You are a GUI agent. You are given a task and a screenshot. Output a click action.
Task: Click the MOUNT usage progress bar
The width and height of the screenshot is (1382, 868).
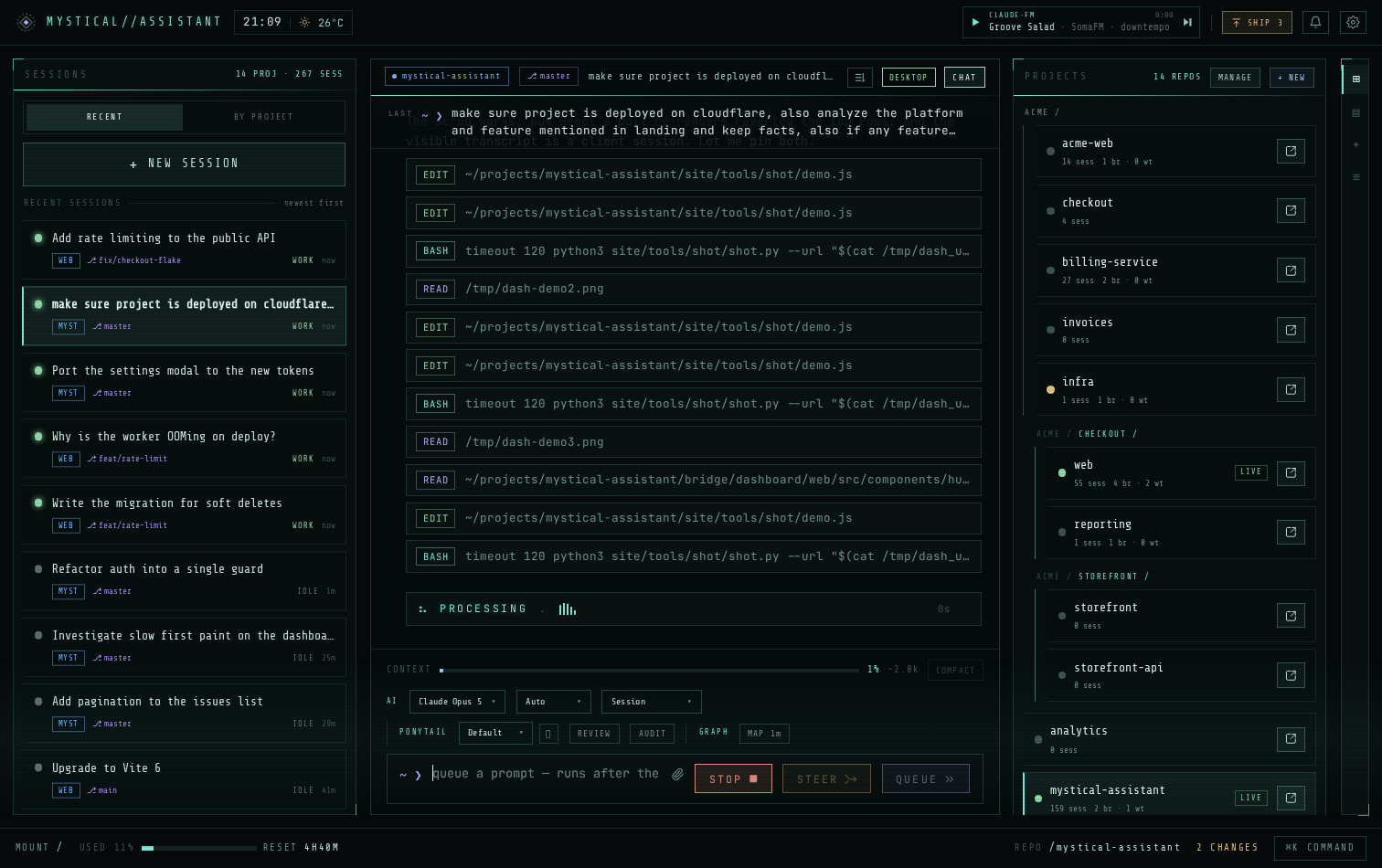pos(198,848)
